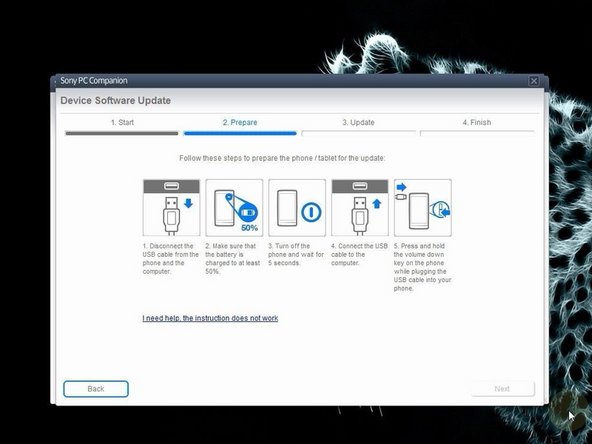The width and height of the screenshot is (592, 444).
Task: Click the 'Device Software Update' heading
Action: (x=116, y=100)
